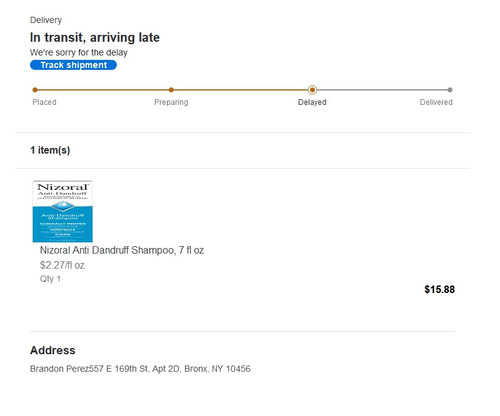Viewport: 500px width, 416px height.
Task: Click the Address section heading
Action: (x=53, y=350)
